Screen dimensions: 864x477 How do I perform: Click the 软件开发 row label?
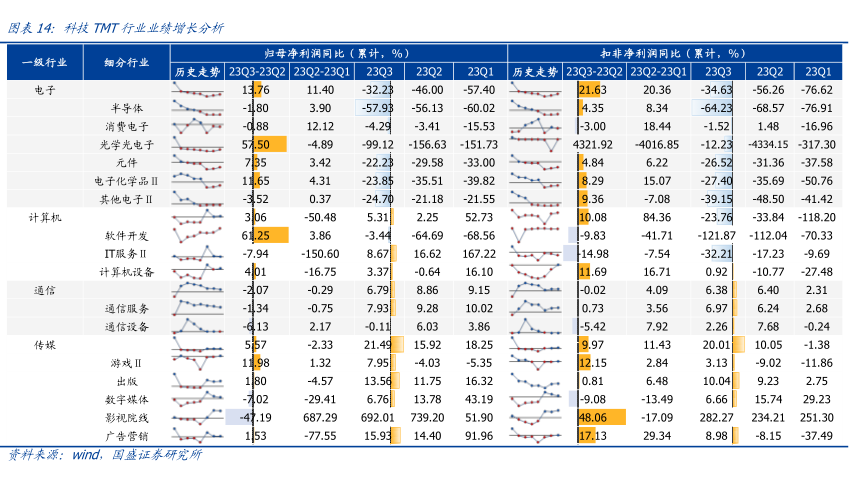pos(127,235)
